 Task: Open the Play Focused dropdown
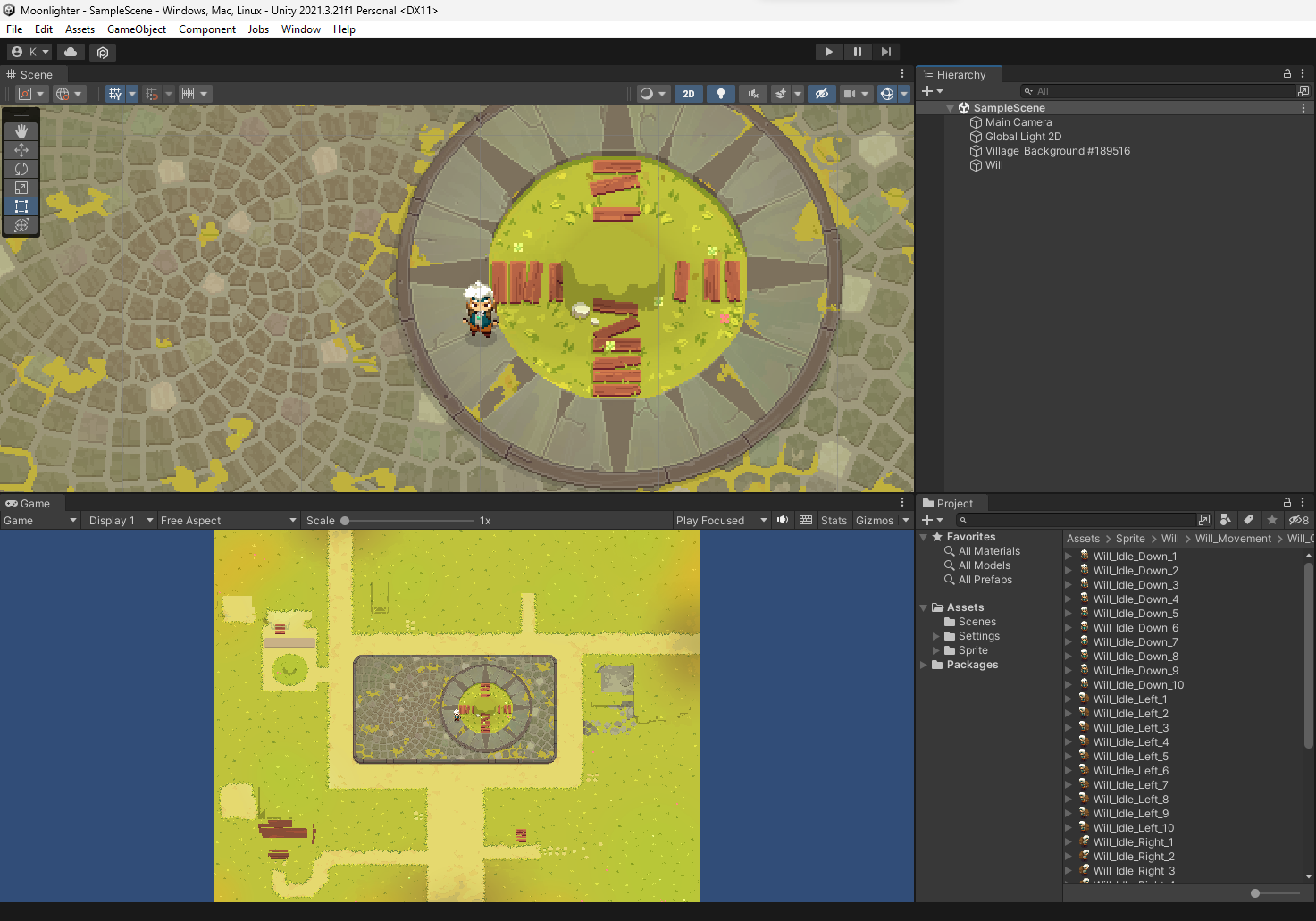click(x=721, y=520)
